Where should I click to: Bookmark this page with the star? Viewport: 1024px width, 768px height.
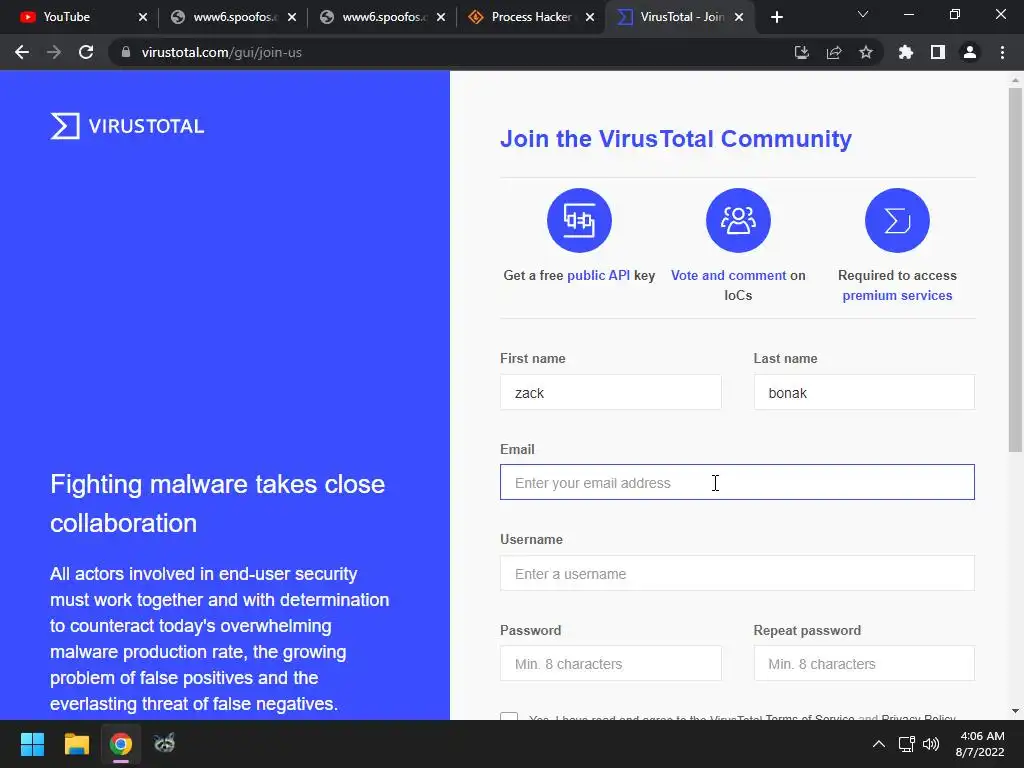866,52
